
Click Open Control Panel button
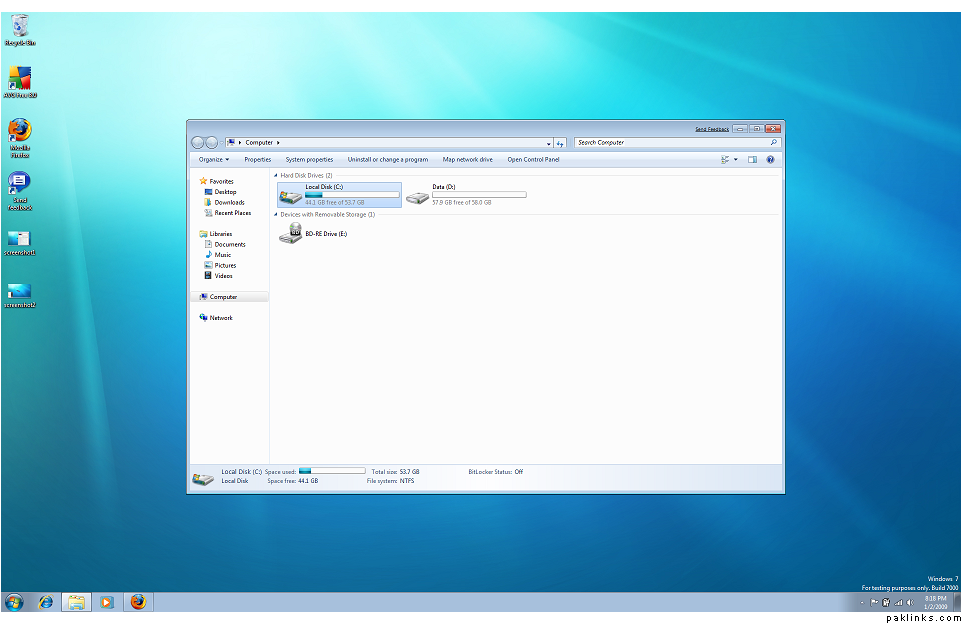point(533,159)
